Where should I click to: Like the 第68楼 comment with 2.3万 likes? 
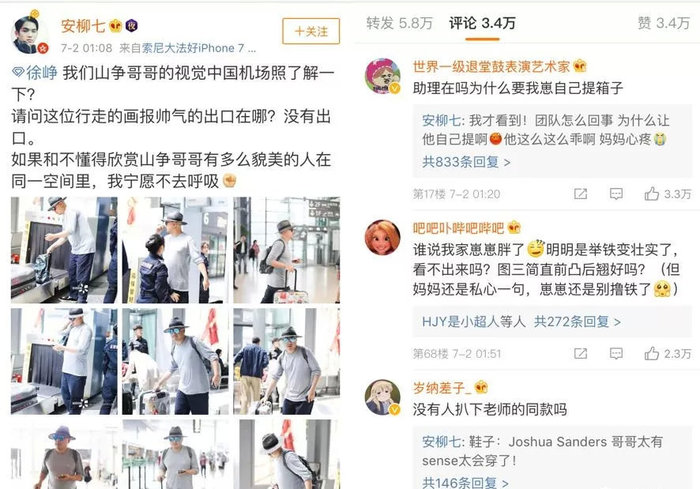click(667, 354)
